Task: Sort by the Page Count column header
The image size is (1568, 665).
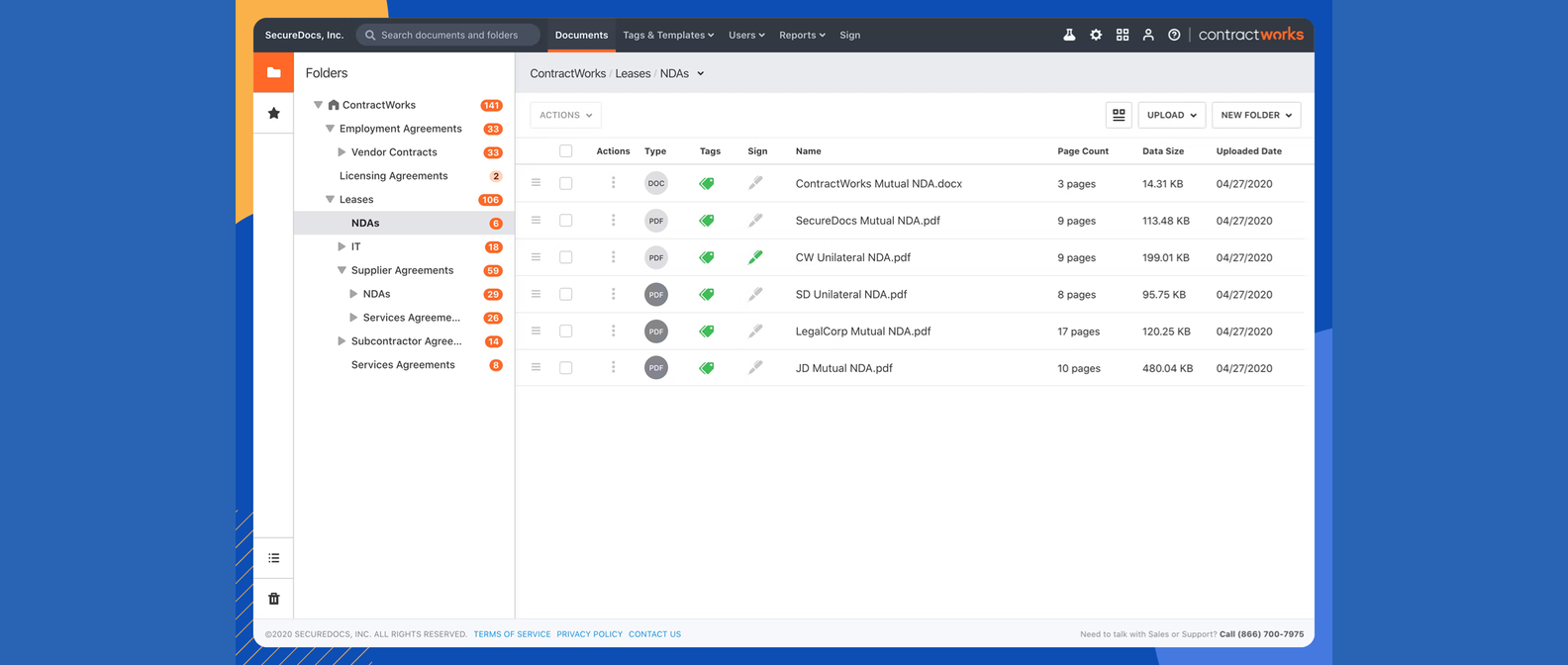Action: [x=1082, y=151]
